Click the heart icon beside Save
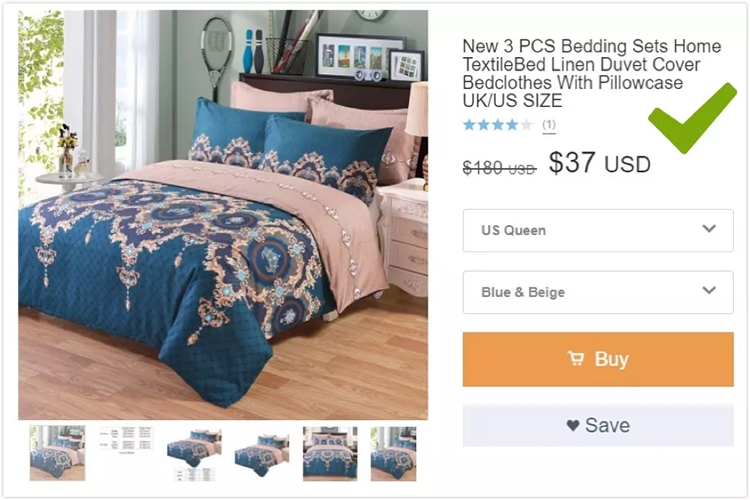The width and height of the screenshot is (750, 500). coord(573,425)
